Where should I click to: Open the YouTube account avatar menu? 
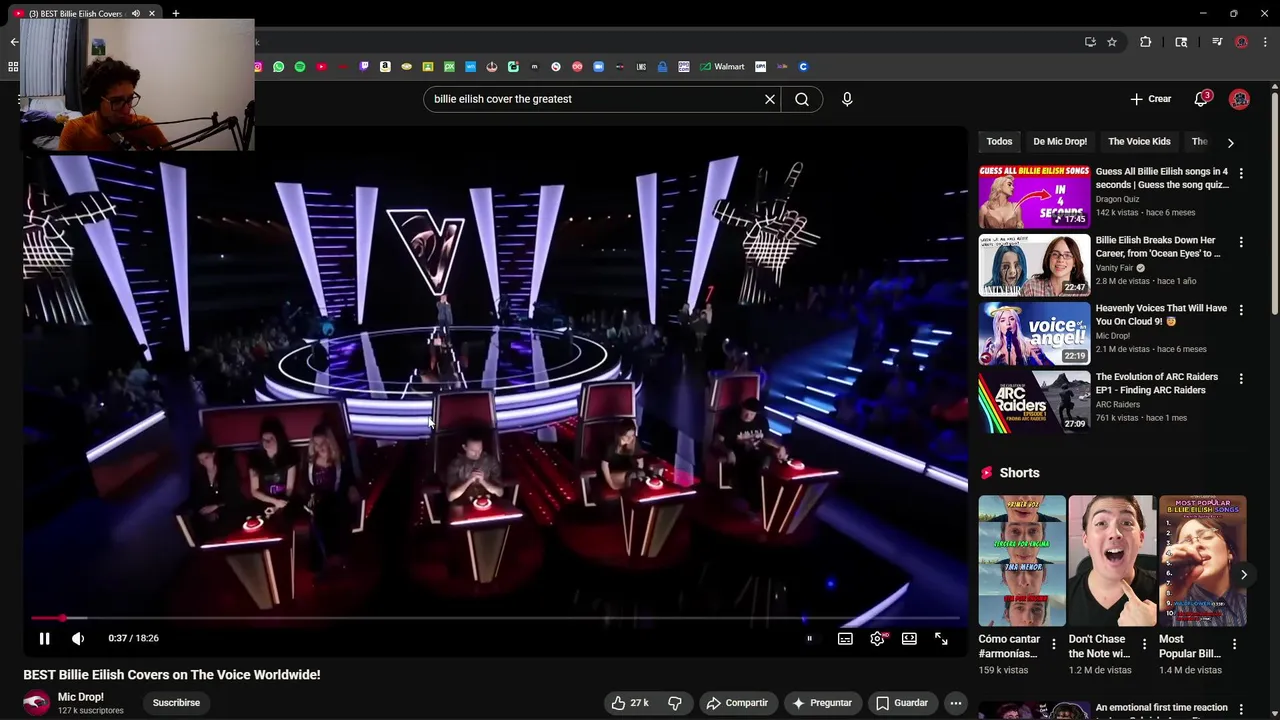(x=1240, y=99)
